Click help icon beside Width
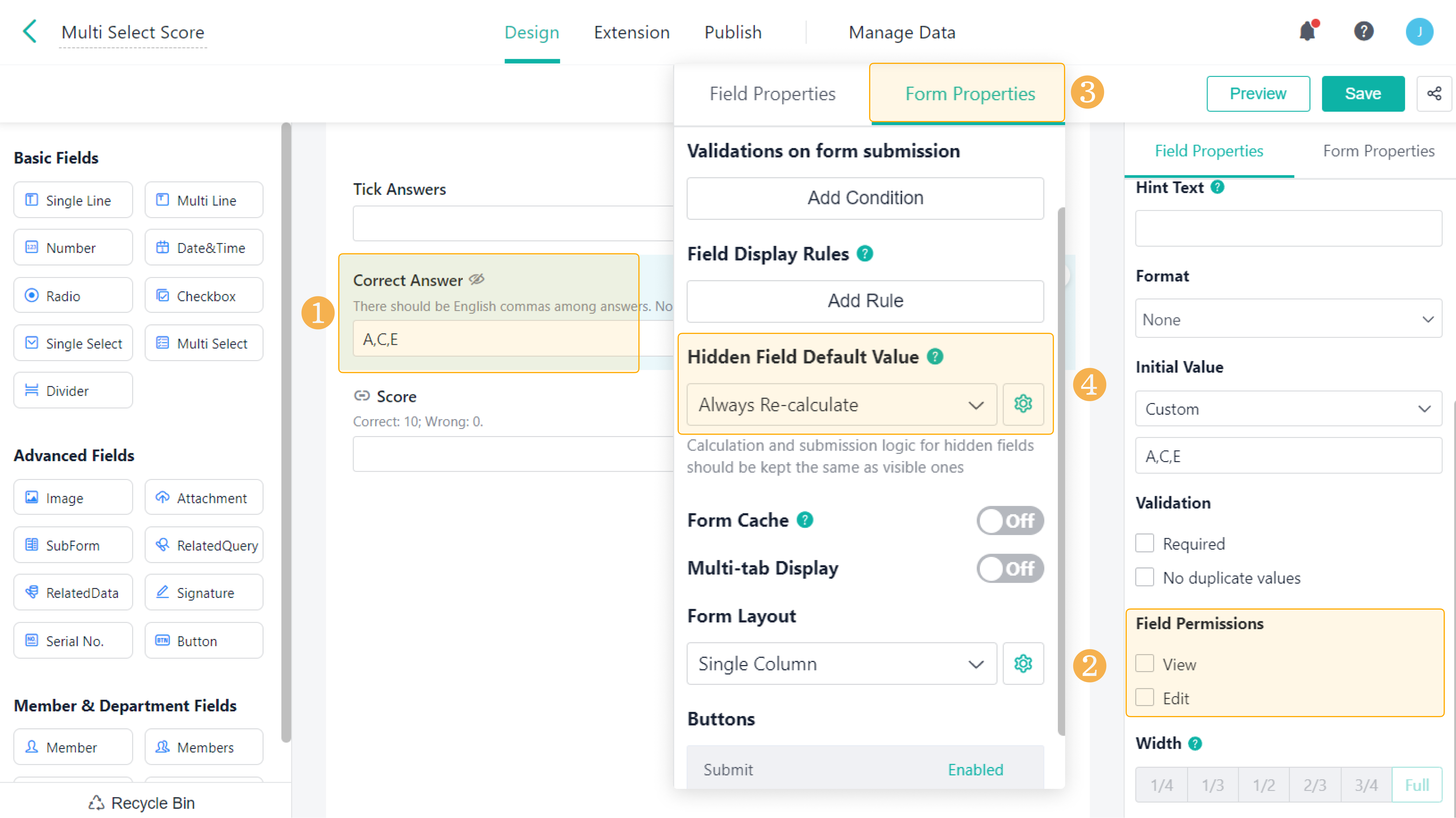 click(1195, 743)
